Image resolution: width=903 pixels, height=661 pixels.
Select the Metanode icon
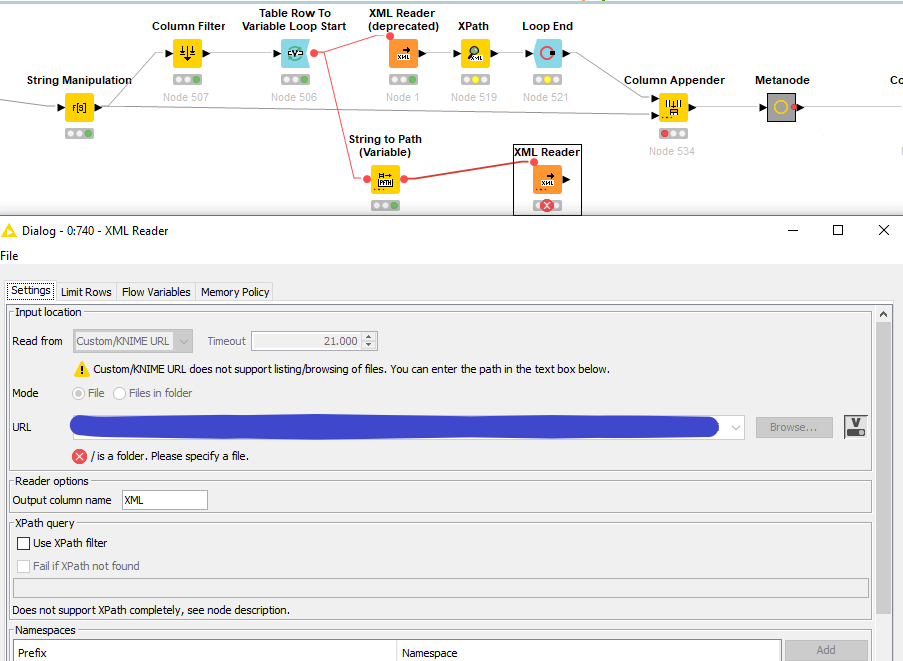click(781, 107)
